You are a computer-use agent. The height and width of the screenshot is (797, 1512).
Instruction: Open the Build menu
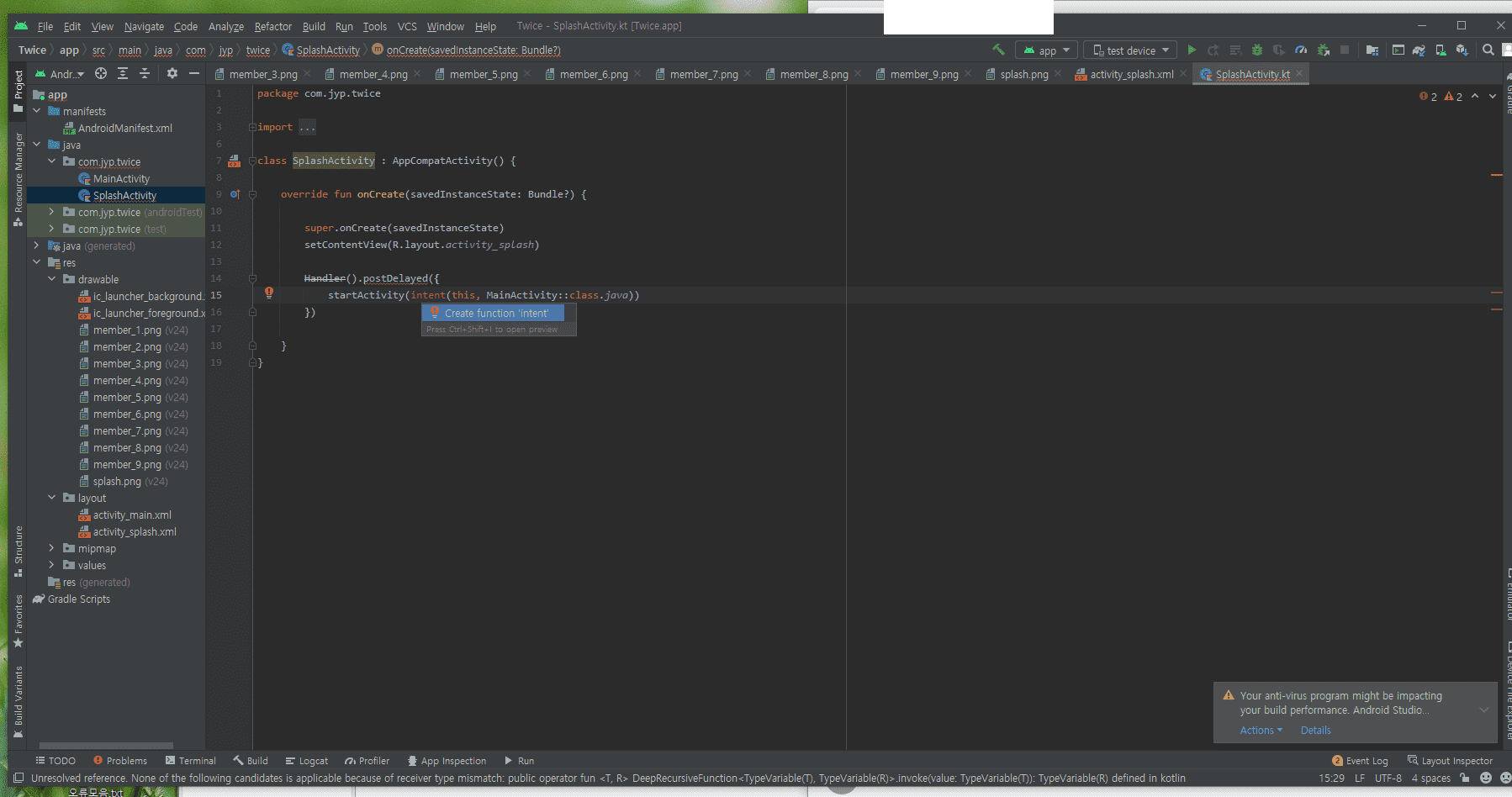click(314, 26)
